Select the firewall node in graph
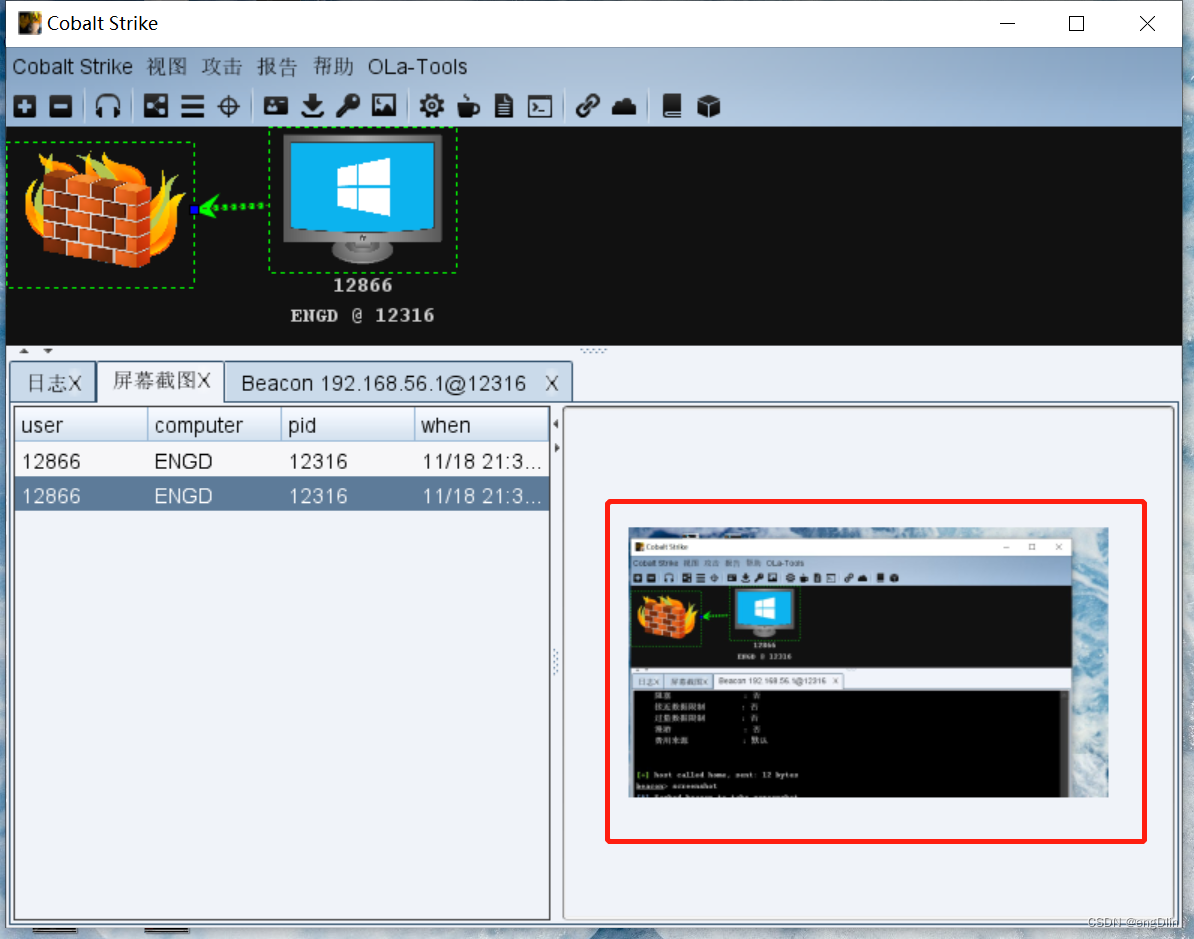Viewport: 1194px width, 939px height. [x=101, y=215]
